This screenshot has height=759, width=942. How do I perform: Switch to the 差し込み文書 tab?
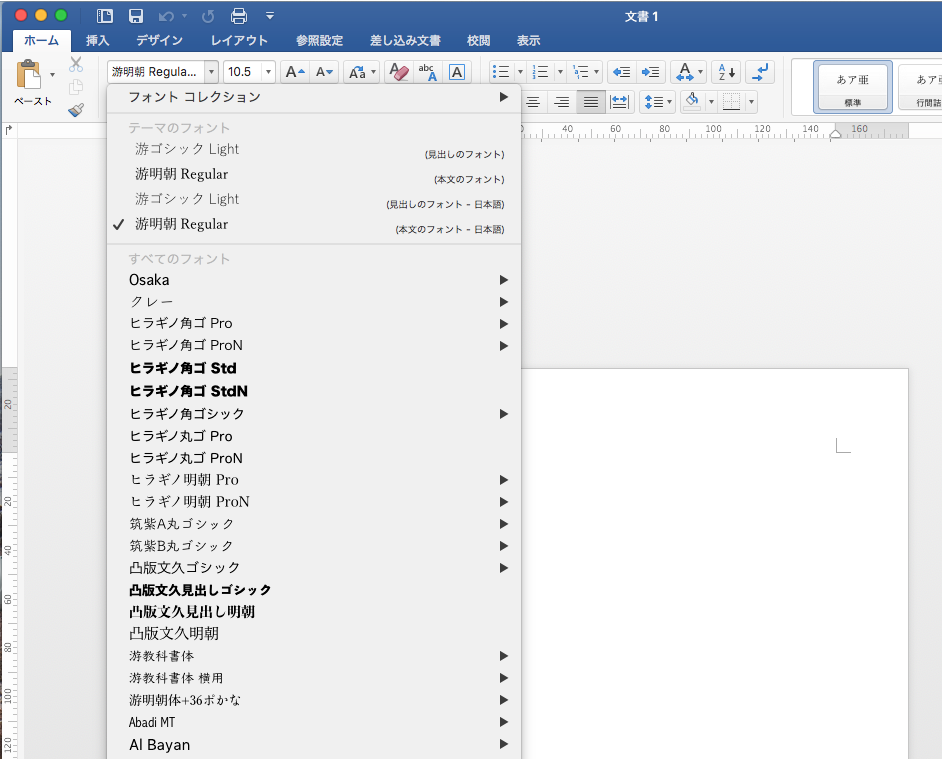tap(405, 40)
